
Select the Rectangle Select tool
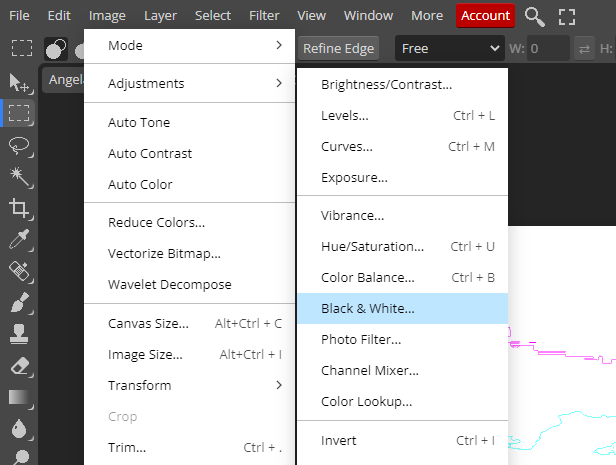(18, 113)
